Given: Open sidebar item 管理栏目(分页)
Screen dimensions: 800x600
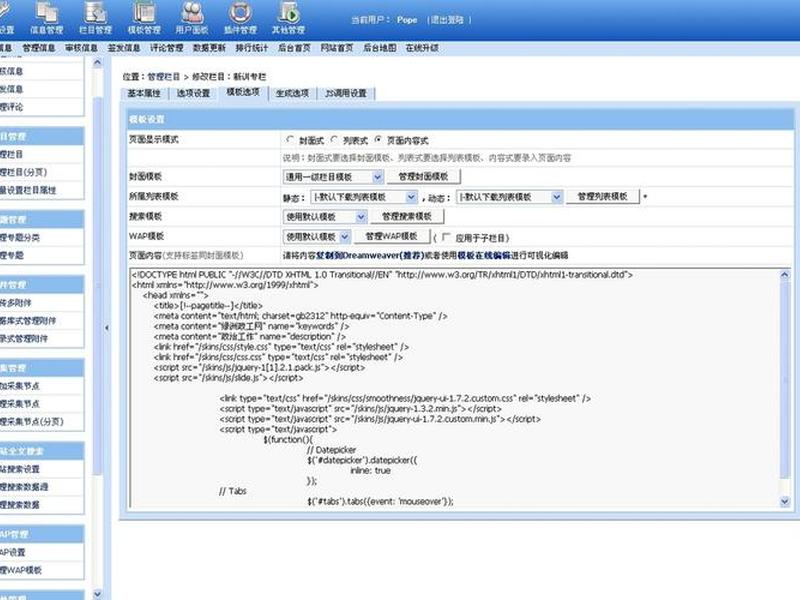Looking at the screenshot, I should (23, 172).
